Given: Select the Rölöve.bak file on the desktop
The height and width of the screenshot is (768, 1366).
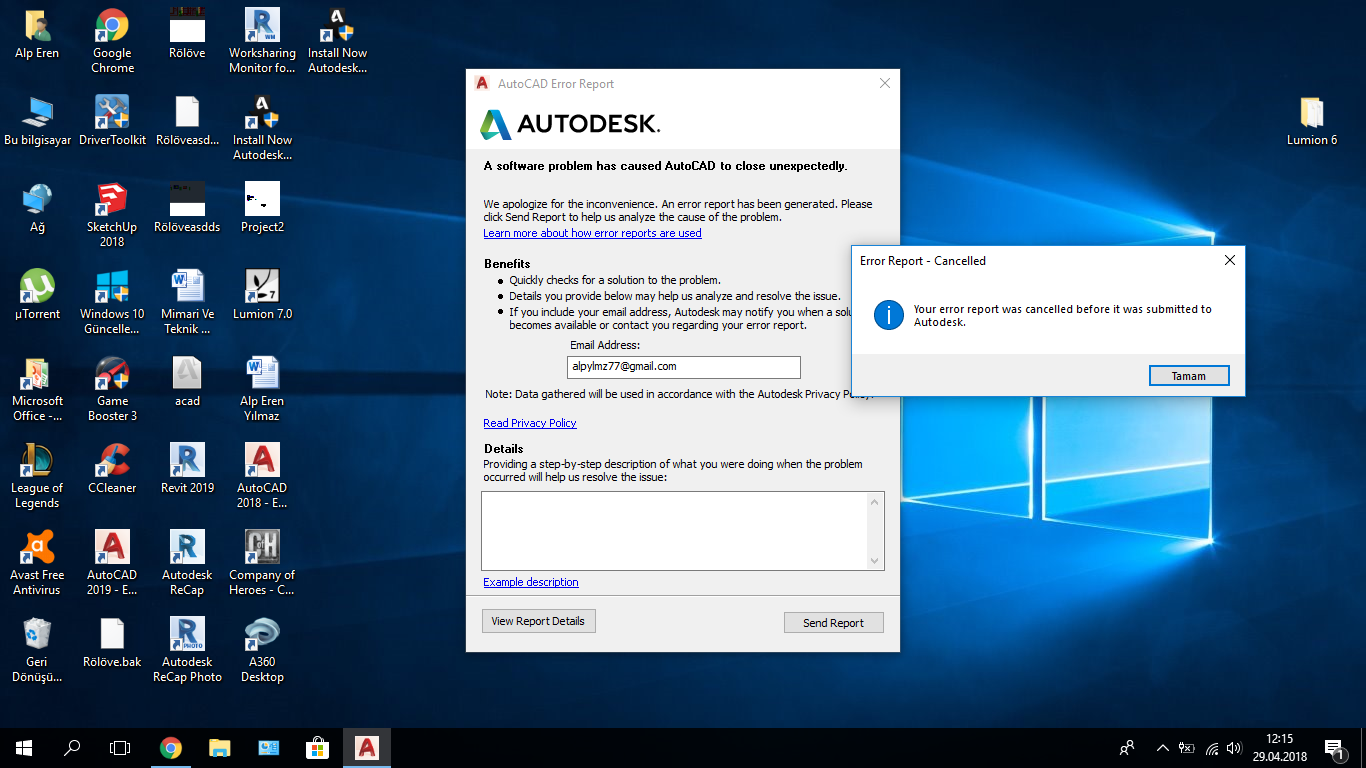Looking at the screenshot, I should (x=112, y=643).
